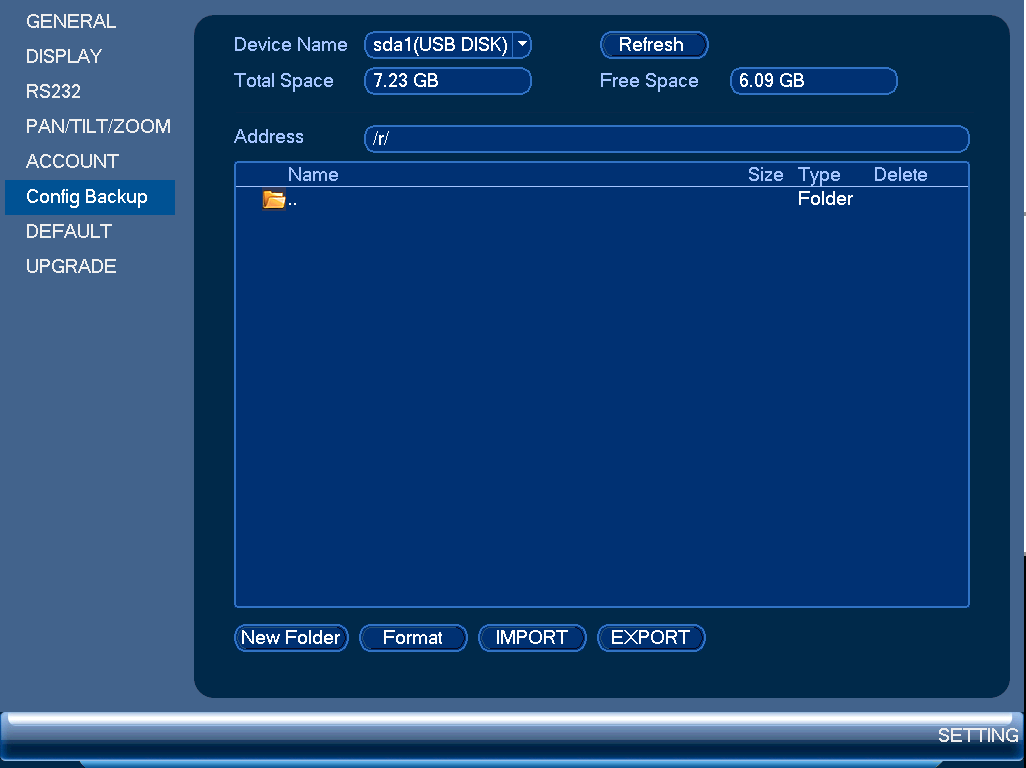Open the DISPLAY settings menu
Screen dimensions: 1026x768
tap(64, 56)
